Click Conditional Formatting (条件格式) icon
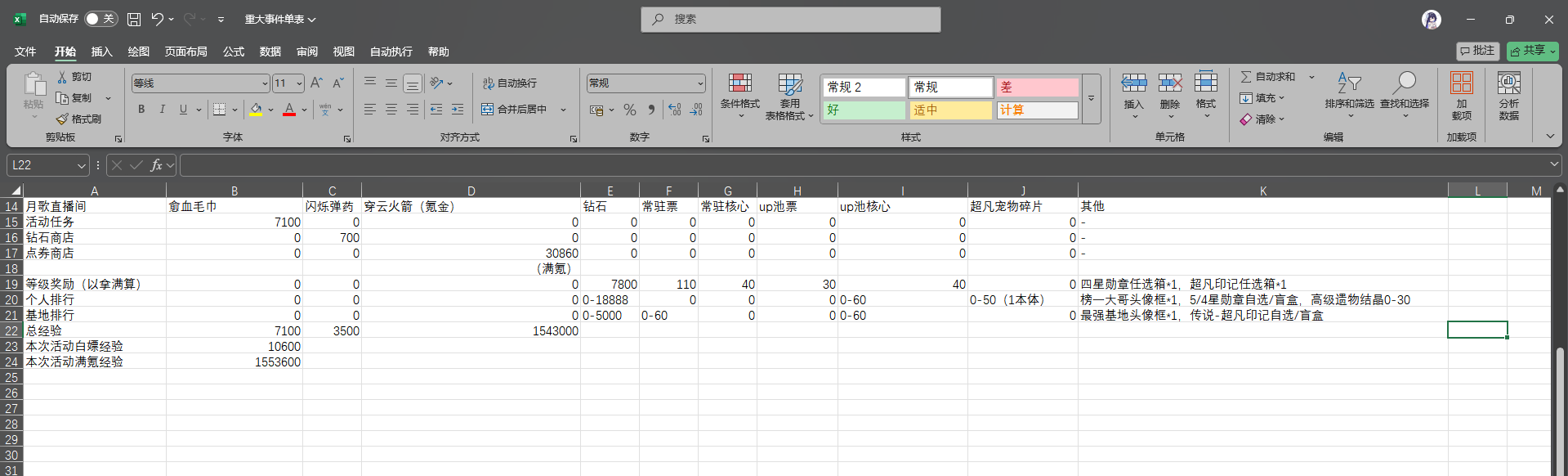 (x=739, y=96)
